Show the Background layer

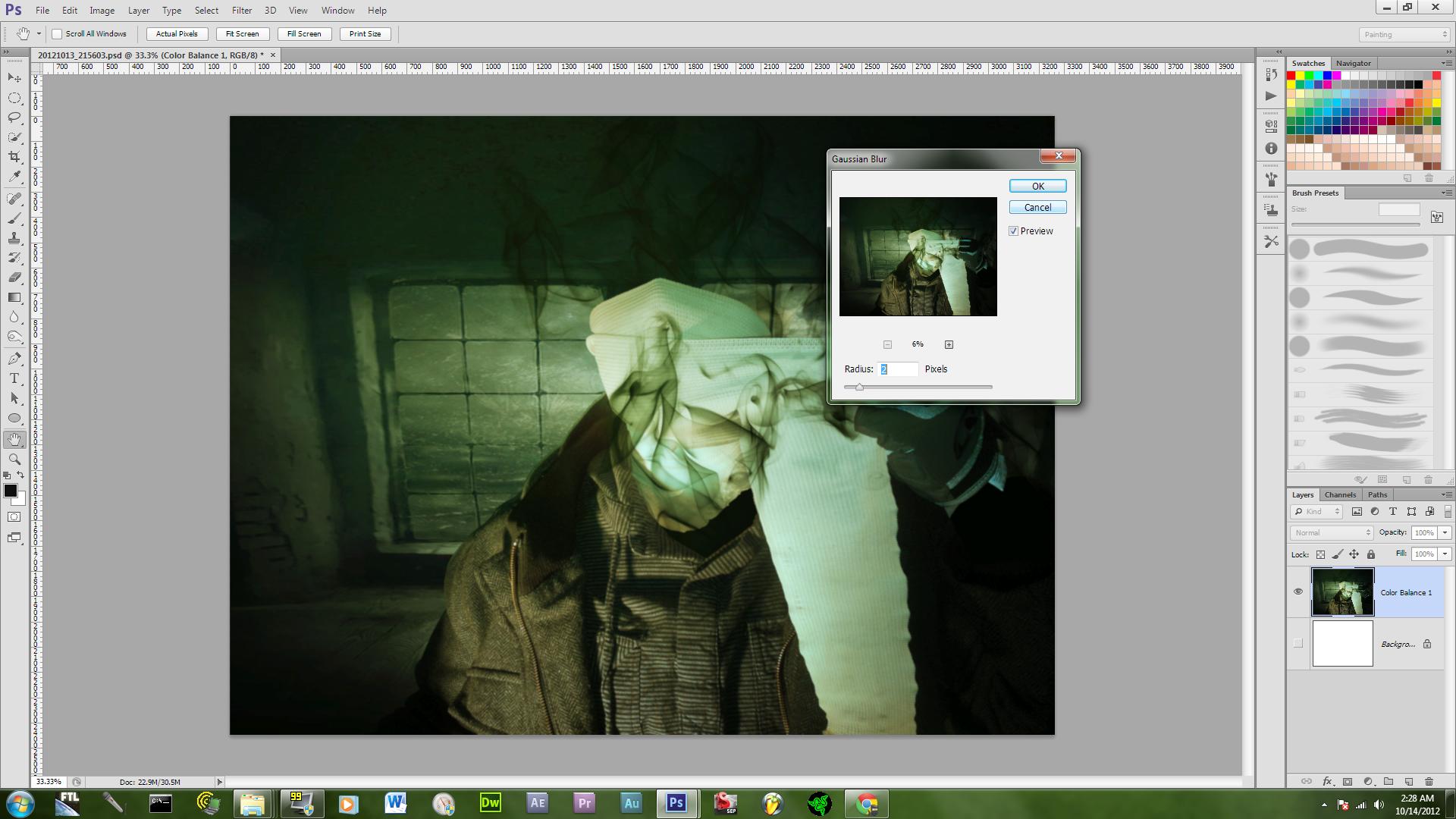1298,643
